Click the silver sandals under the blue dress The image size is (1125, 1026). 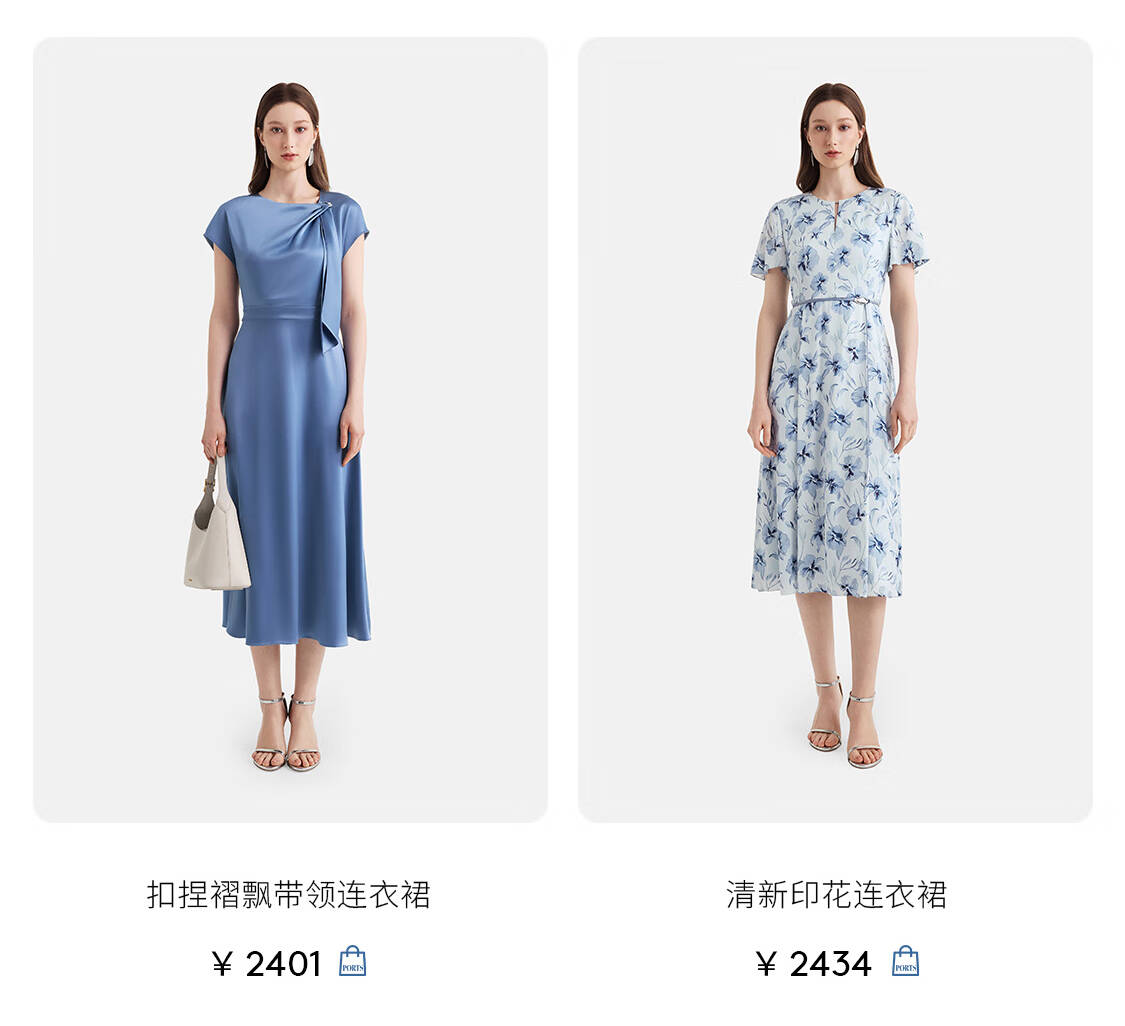(286, 732)
